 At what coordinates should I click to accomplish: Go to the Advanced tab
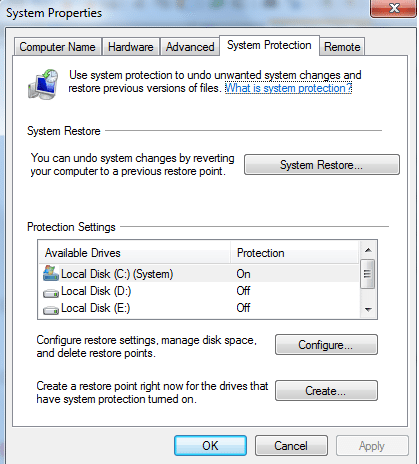[x=190, y=47]
